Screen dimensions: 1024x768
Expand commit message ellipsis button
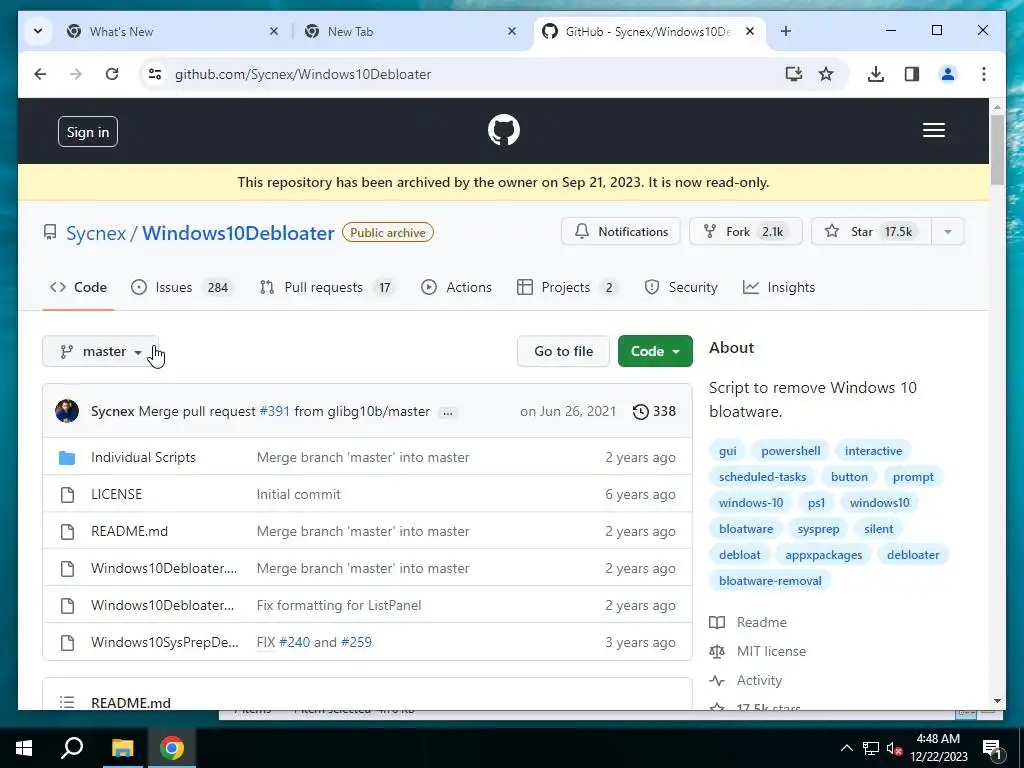pos(447,412)
